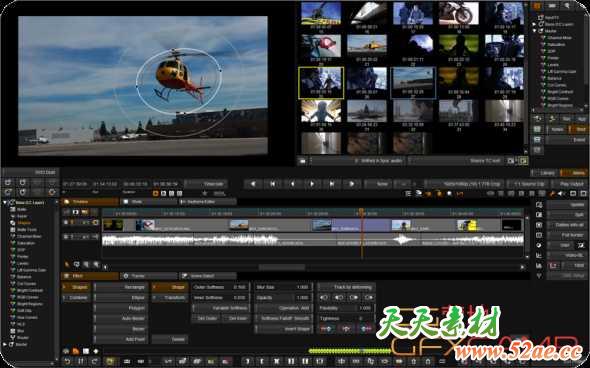
Task: Click the Rectangle shape button
Action: point(120,287)
